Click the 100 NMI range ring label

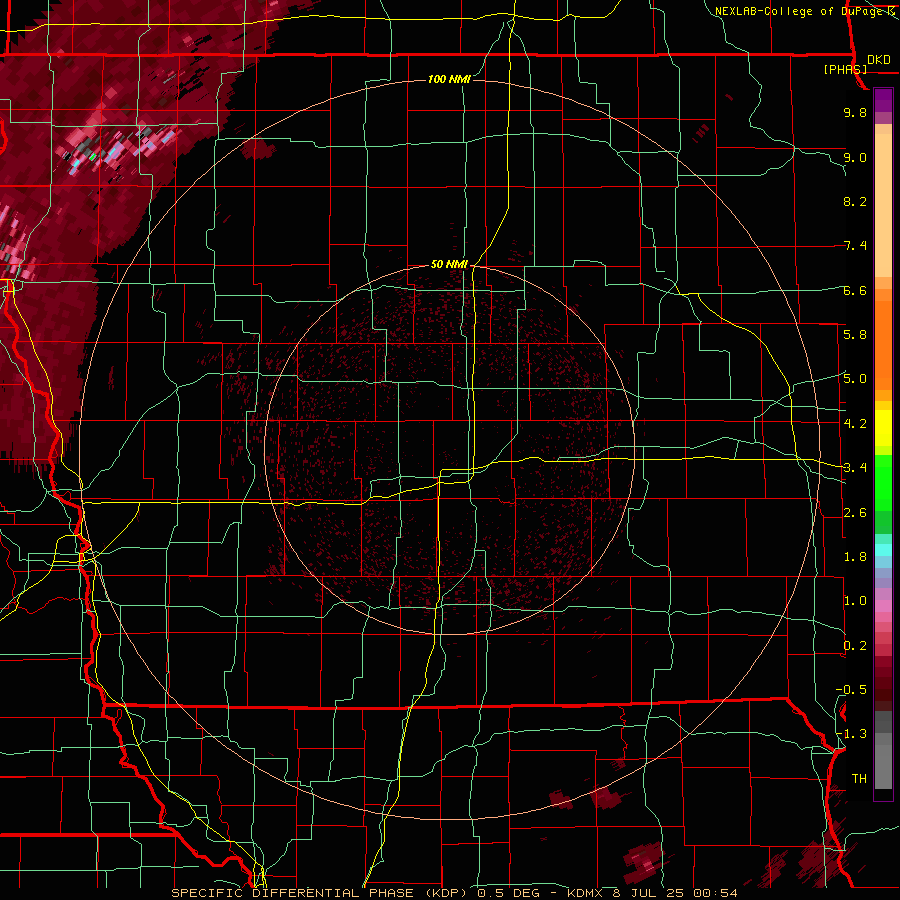pyautogui.click(x=449, y=79)
